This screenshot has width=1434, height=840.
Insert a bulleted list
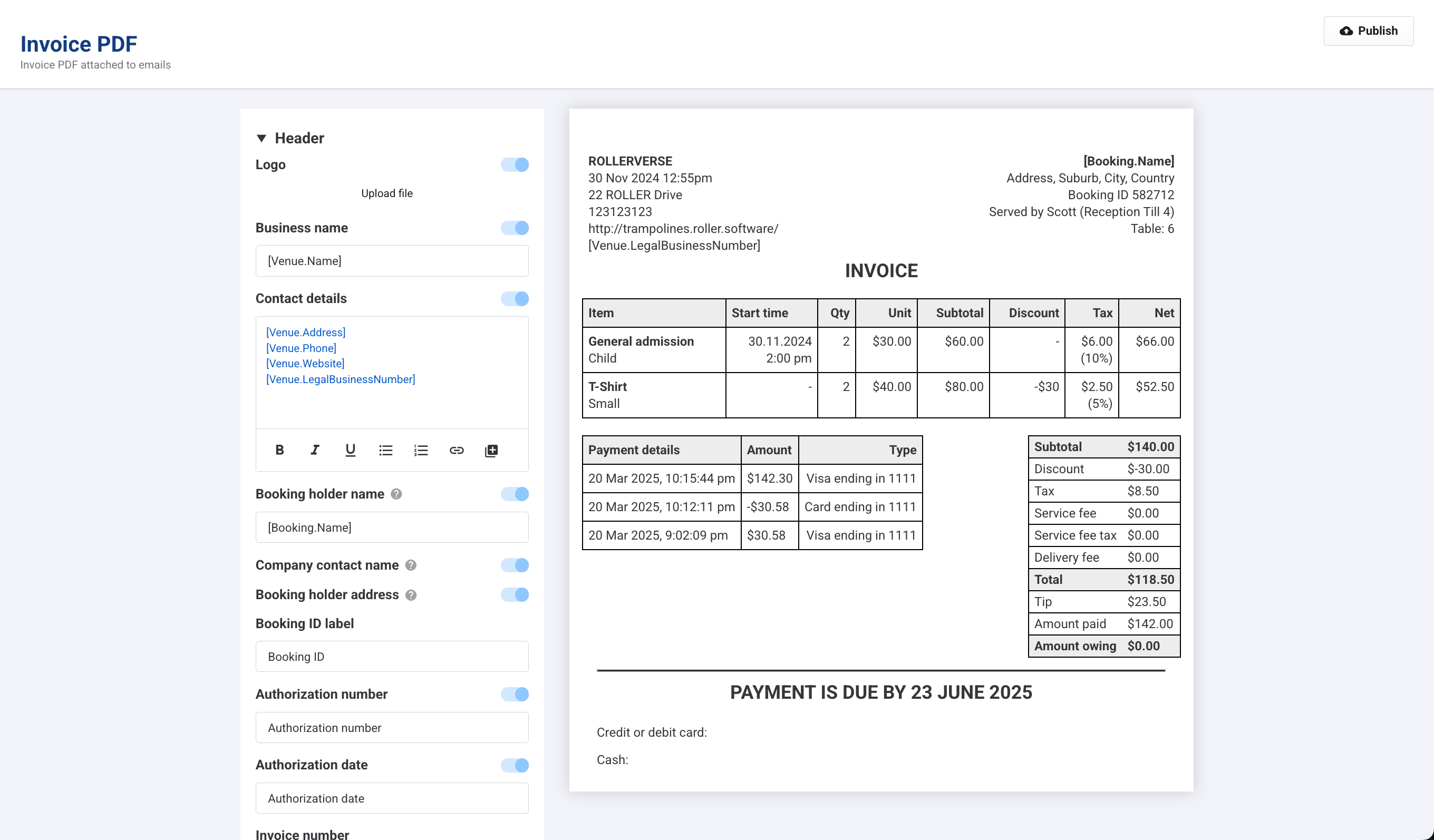click(386, 451)
